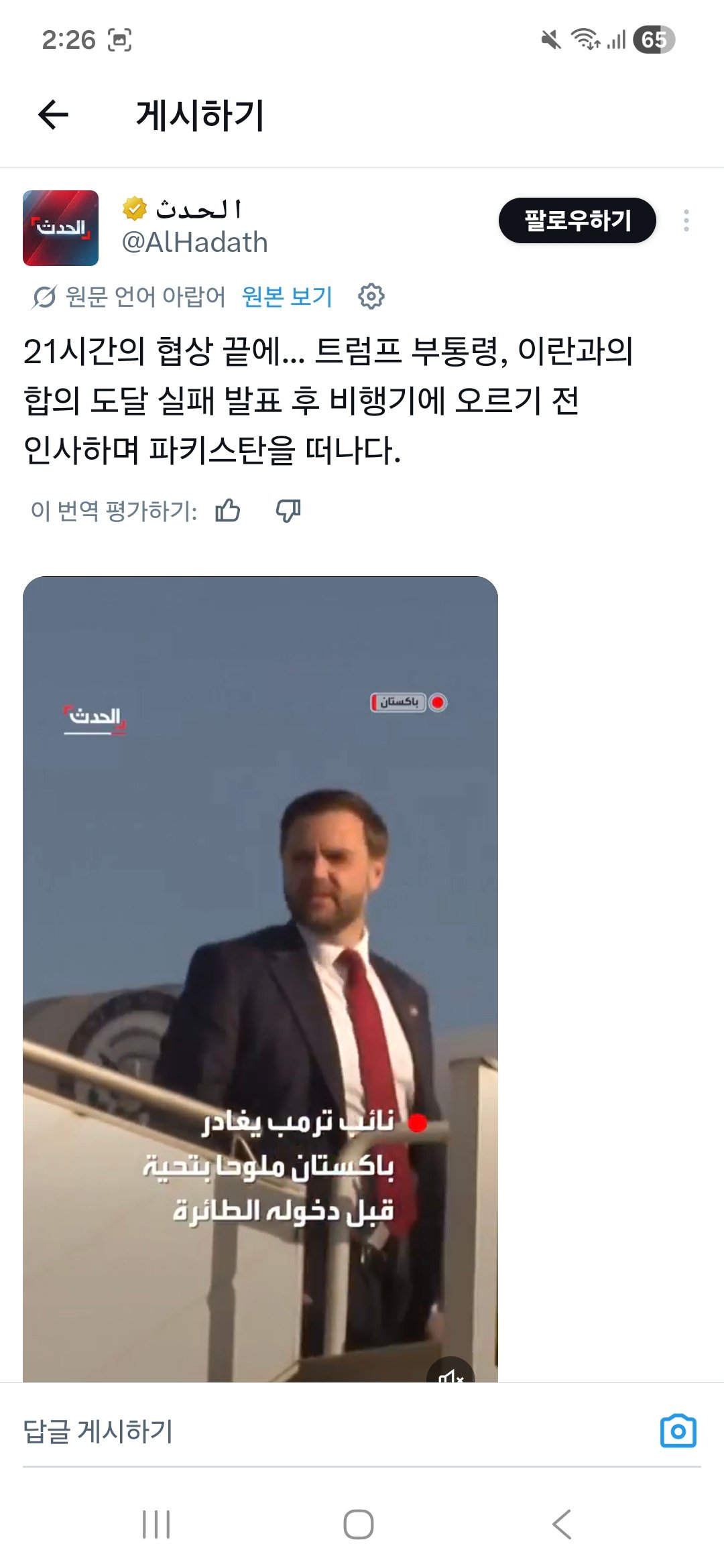Viewport: 724px width, 1568px height.
Task: Tap the battery indicator showing 65
Action: [654, 40]
